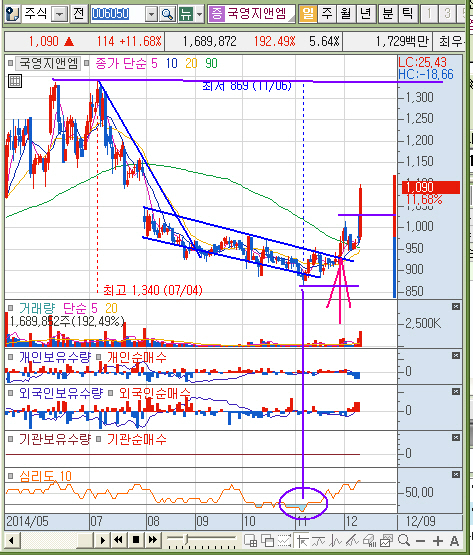Toggle the 심리도 10 indicator checkbox

[11, 476]
